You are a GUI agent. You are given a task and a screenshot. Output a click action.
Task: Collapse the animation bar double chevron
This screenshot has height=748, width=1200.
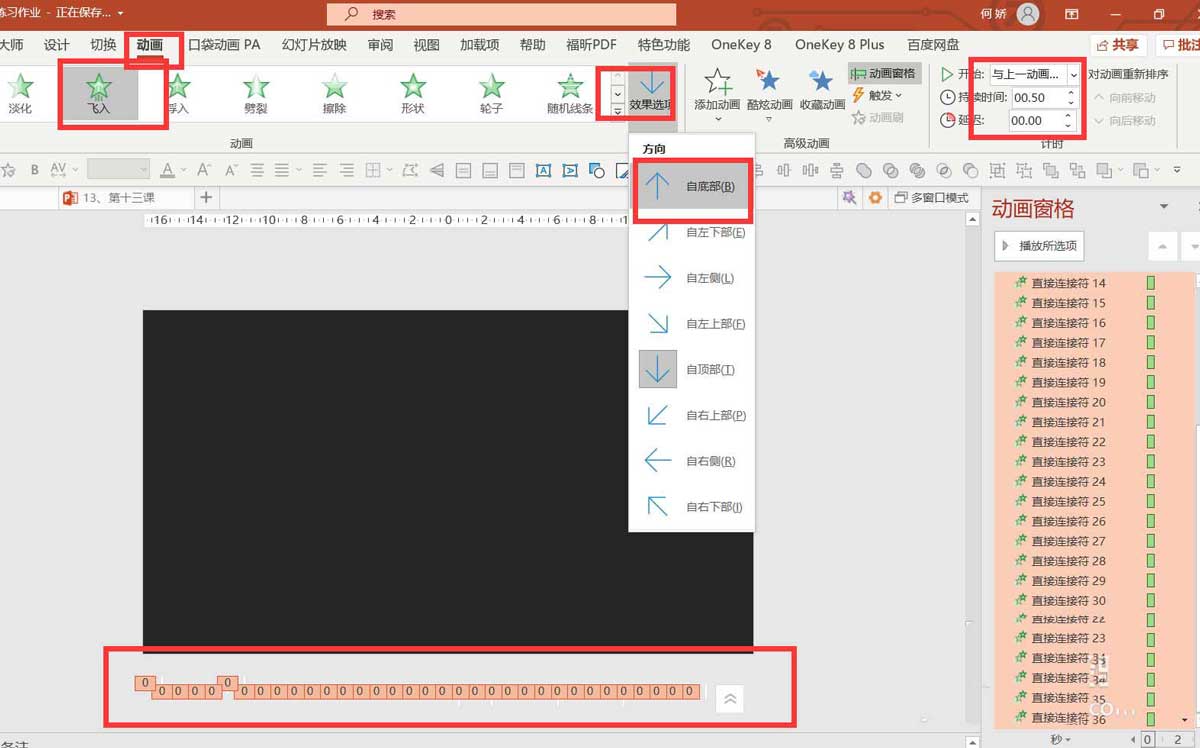click(x=730, y=699)
